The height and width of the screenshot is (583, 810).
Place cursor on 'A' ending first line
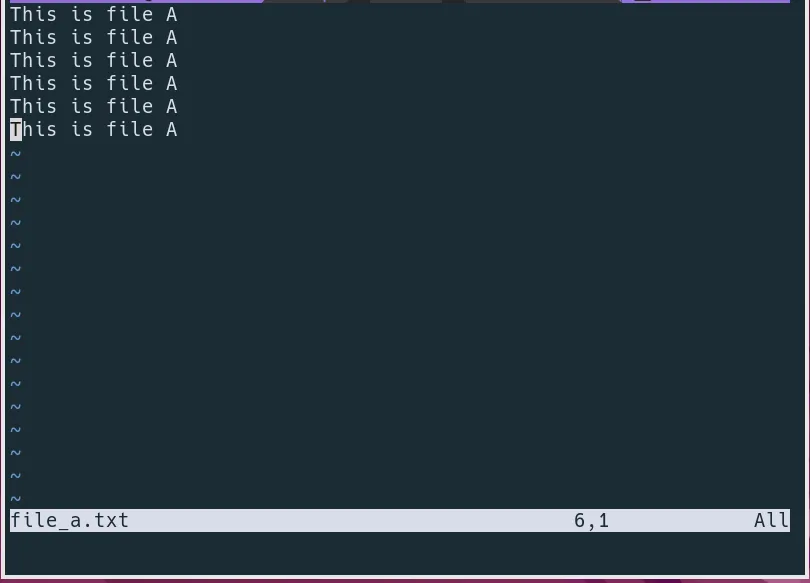pos(172,14)
